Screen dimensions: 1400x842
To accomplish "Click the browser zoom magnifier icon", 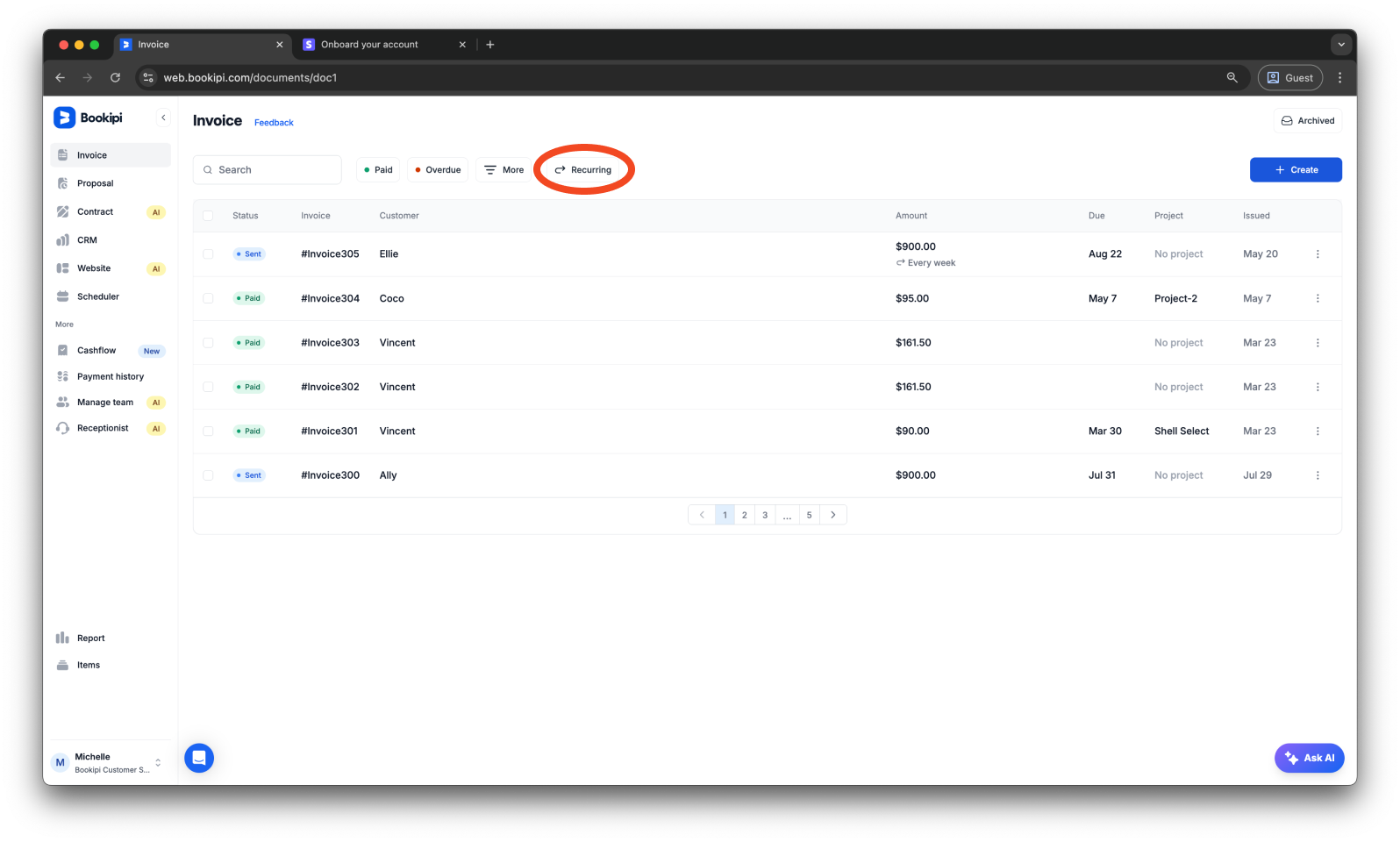I will (1232, 78).
